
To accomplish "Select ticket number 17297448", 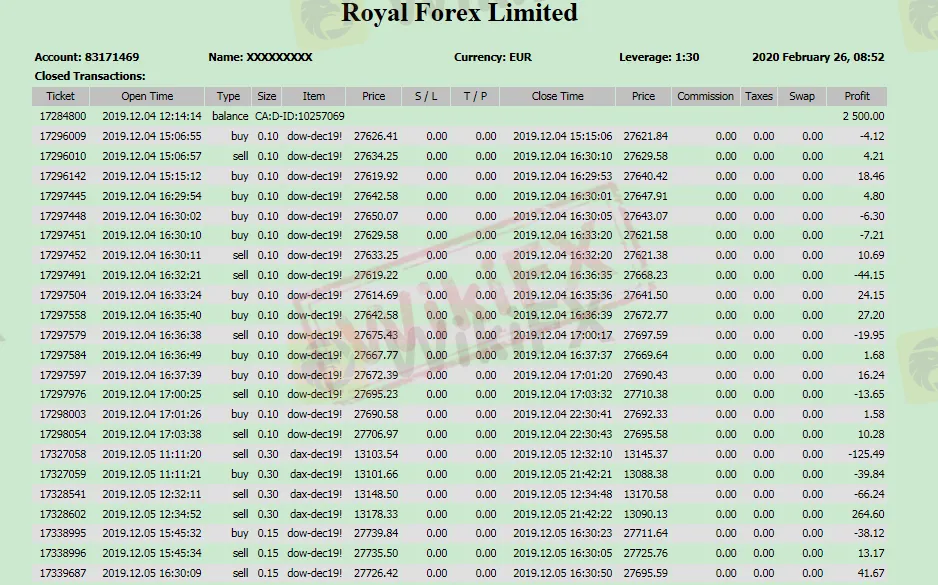I will point(63,216).
